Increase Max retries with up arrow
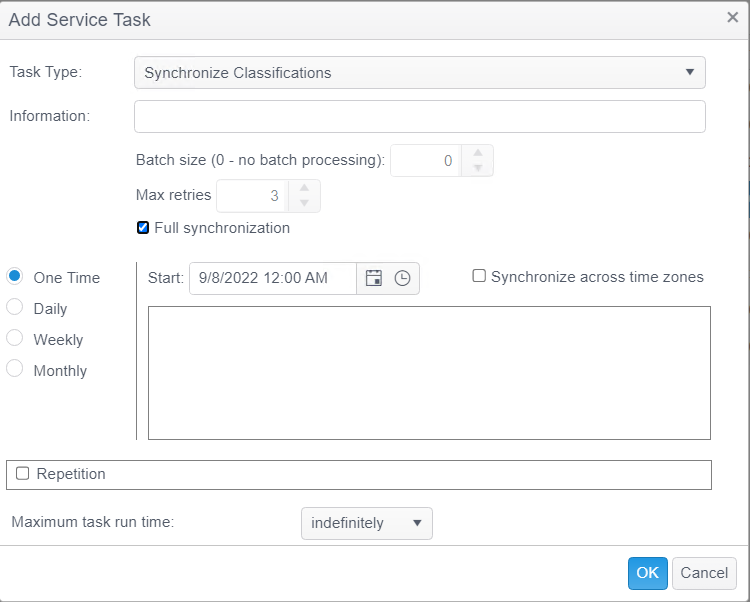750x602 pixels. [304, 188]
